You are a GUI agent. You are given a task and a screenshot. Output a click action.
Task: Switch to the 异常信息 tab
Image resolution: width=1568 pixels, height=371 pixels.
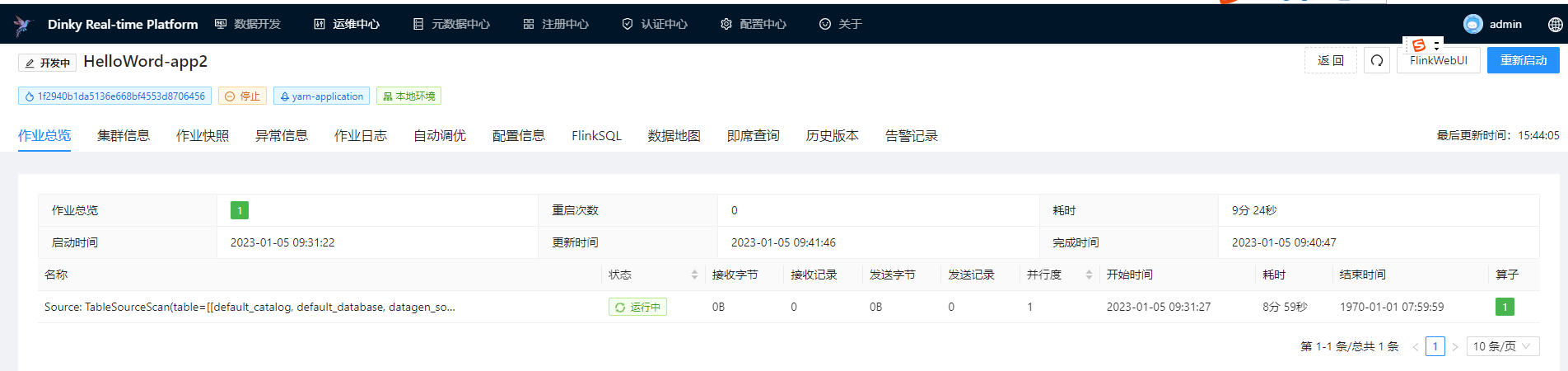(282, 135)
